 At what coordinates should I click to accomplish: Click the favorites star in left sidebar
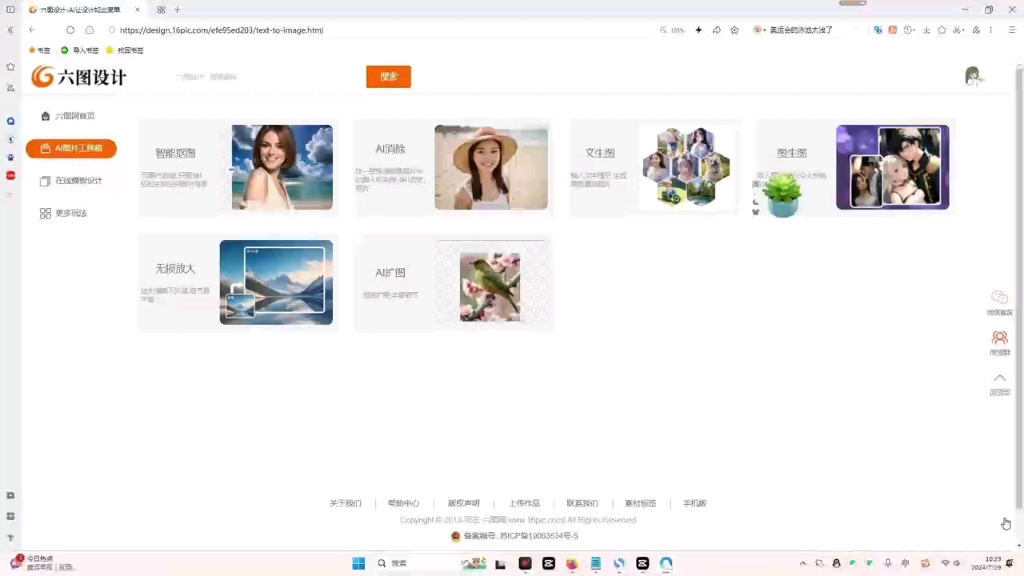(x=10, y=67)
